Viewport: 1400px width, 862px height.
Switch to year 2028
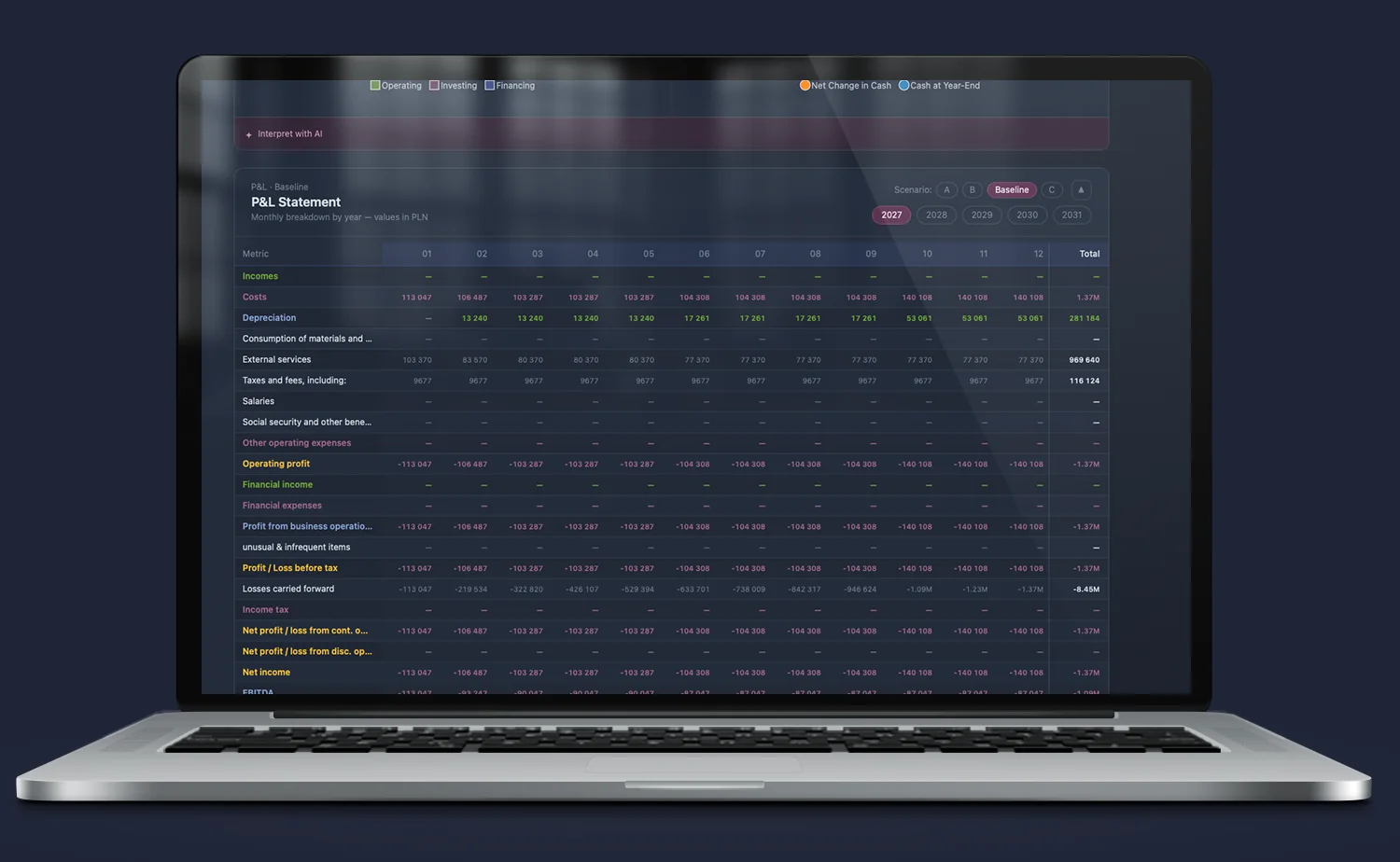pos(936,215)
